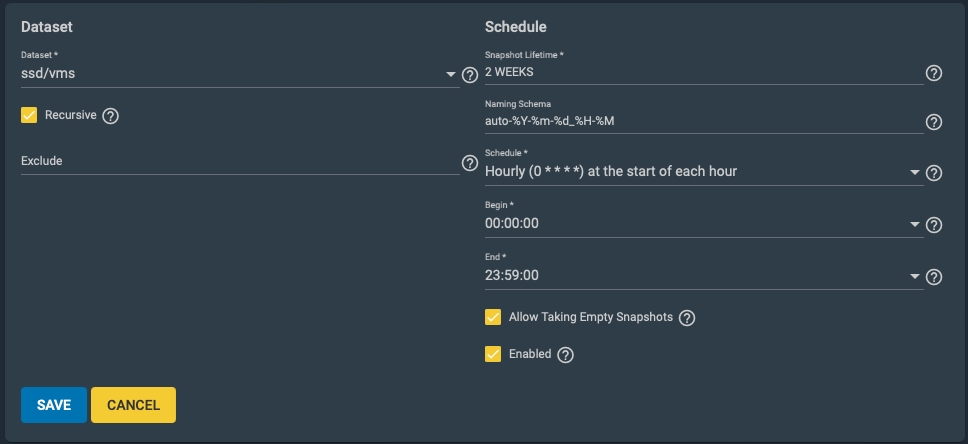
Task: Click help icon for Snapshot Lifetime
Action: coord(934,73)
